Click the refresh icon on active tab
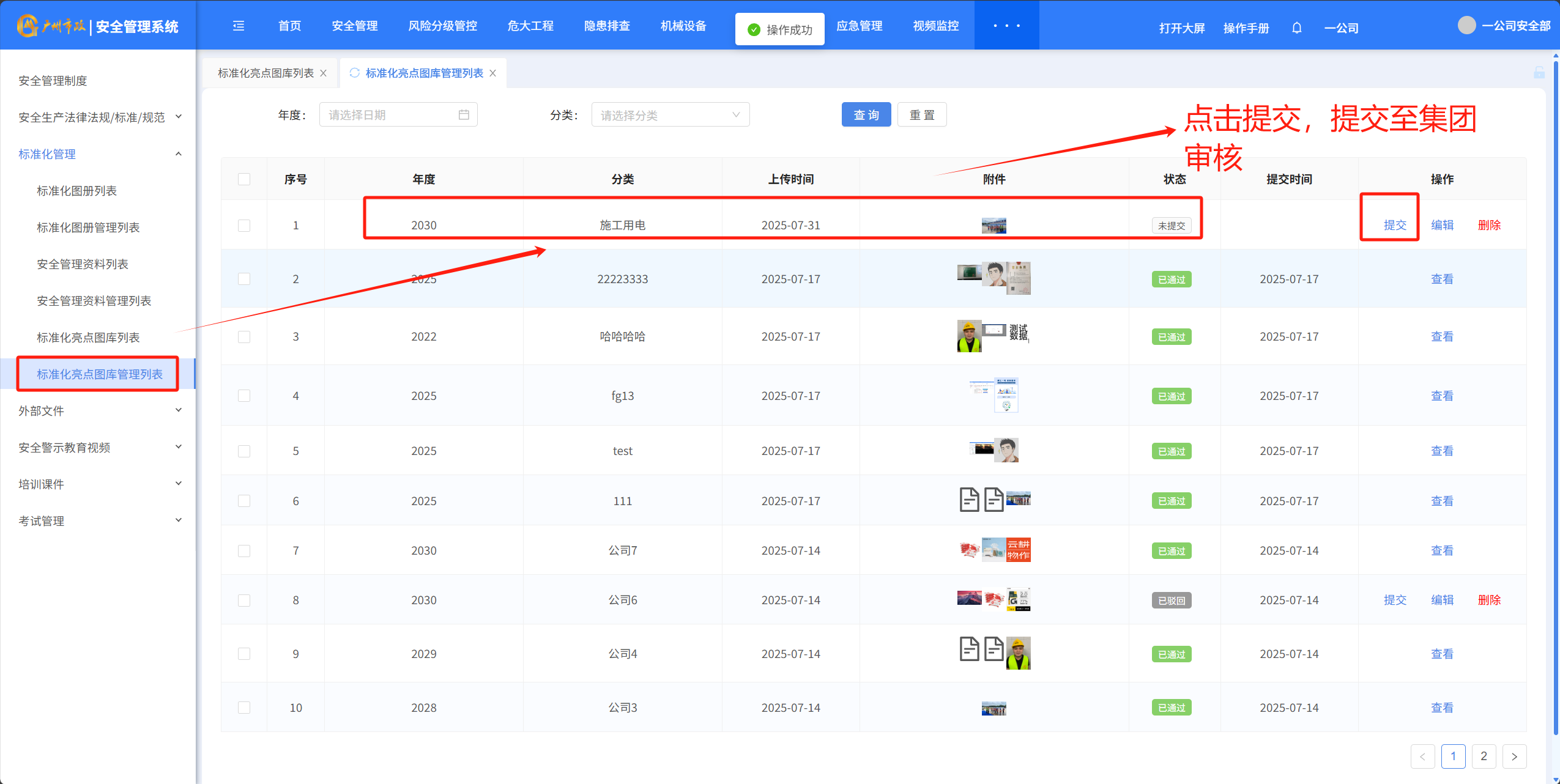1560x784 pixels. [354, 73]
